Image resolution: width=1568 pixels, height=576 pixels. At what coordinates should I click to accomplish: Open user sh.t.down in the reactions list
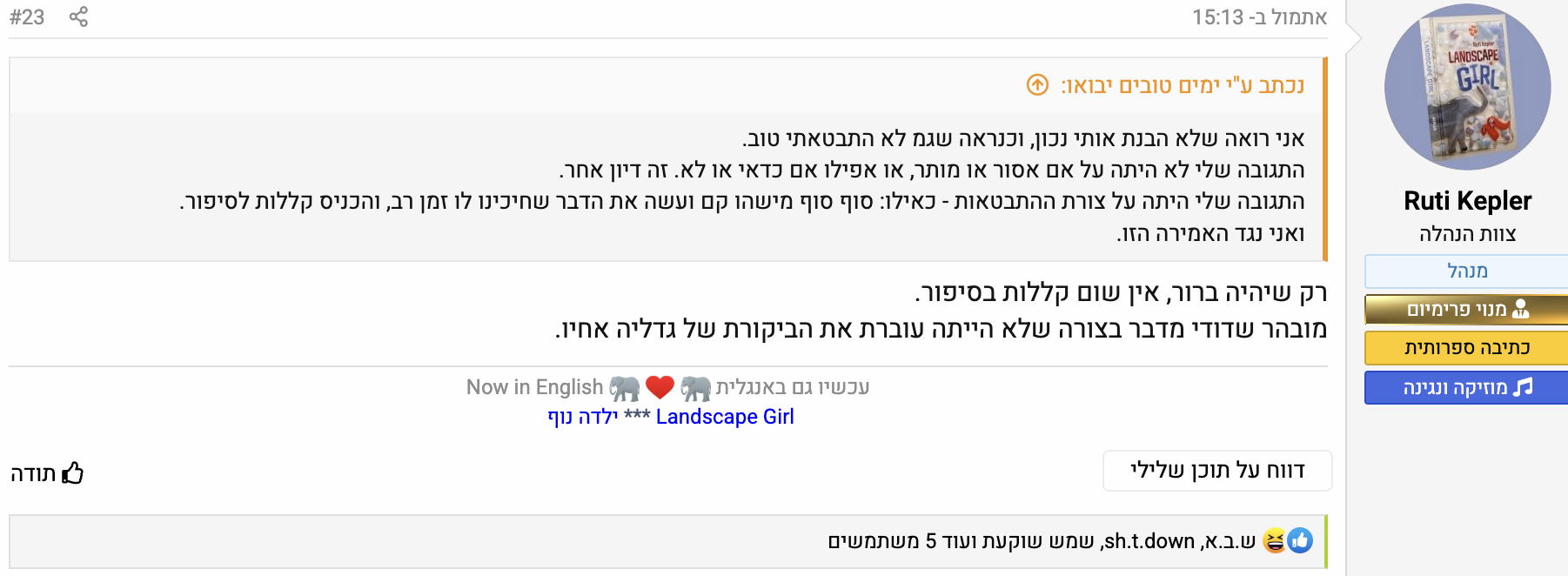(x=1149, y=541)
